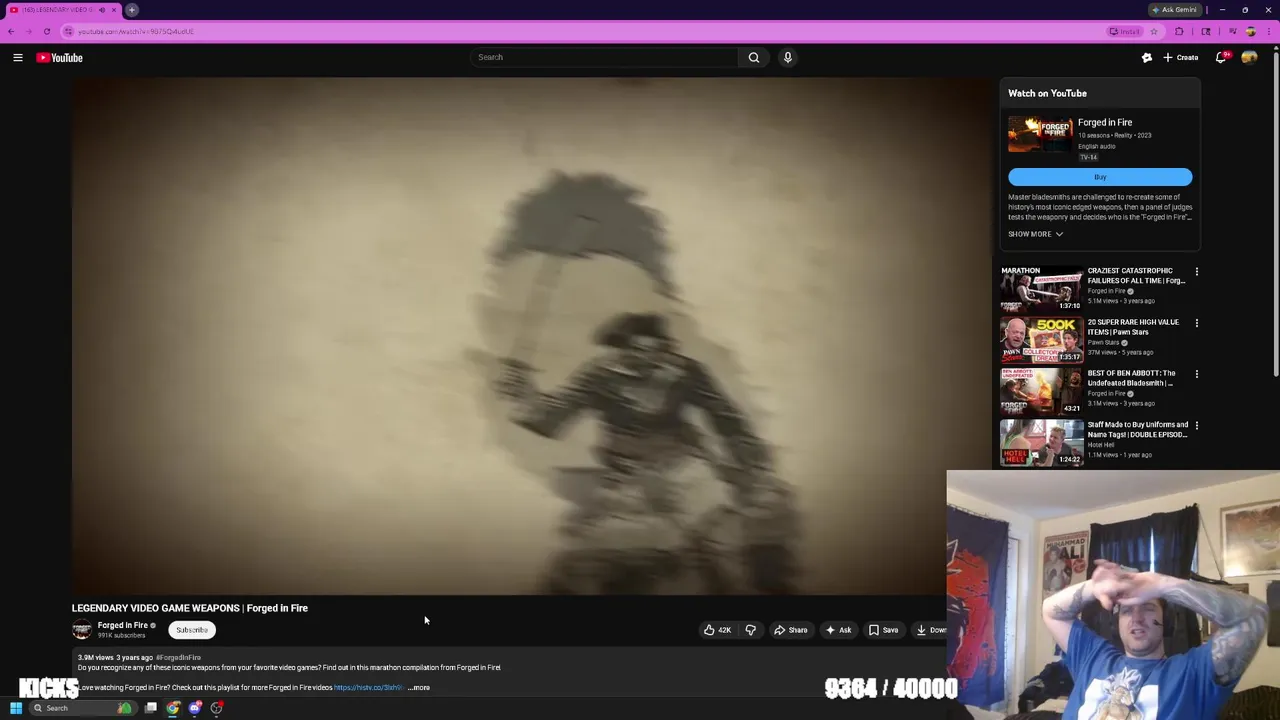1280x720 pixels.
Task: Expand the description with ...more
Action: [419, 688]
